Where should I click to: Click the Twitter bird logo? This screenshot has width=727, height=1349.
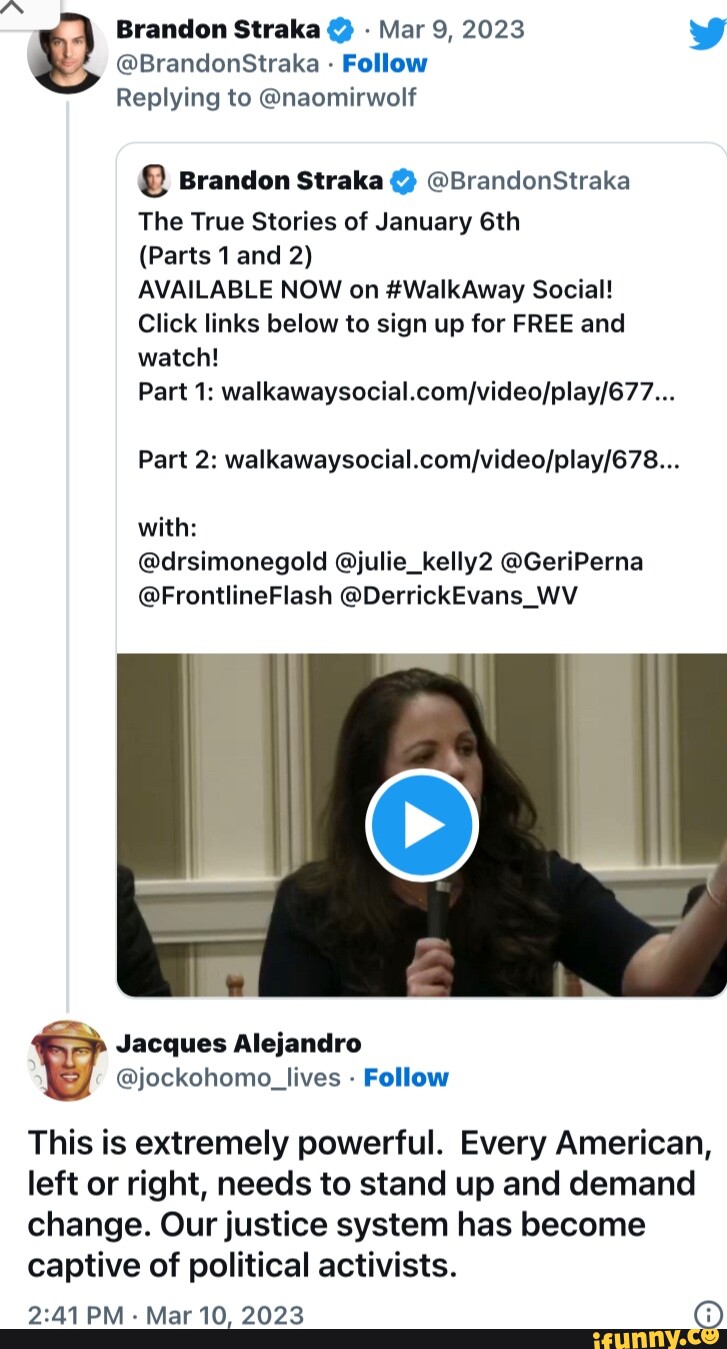[706, 34]
